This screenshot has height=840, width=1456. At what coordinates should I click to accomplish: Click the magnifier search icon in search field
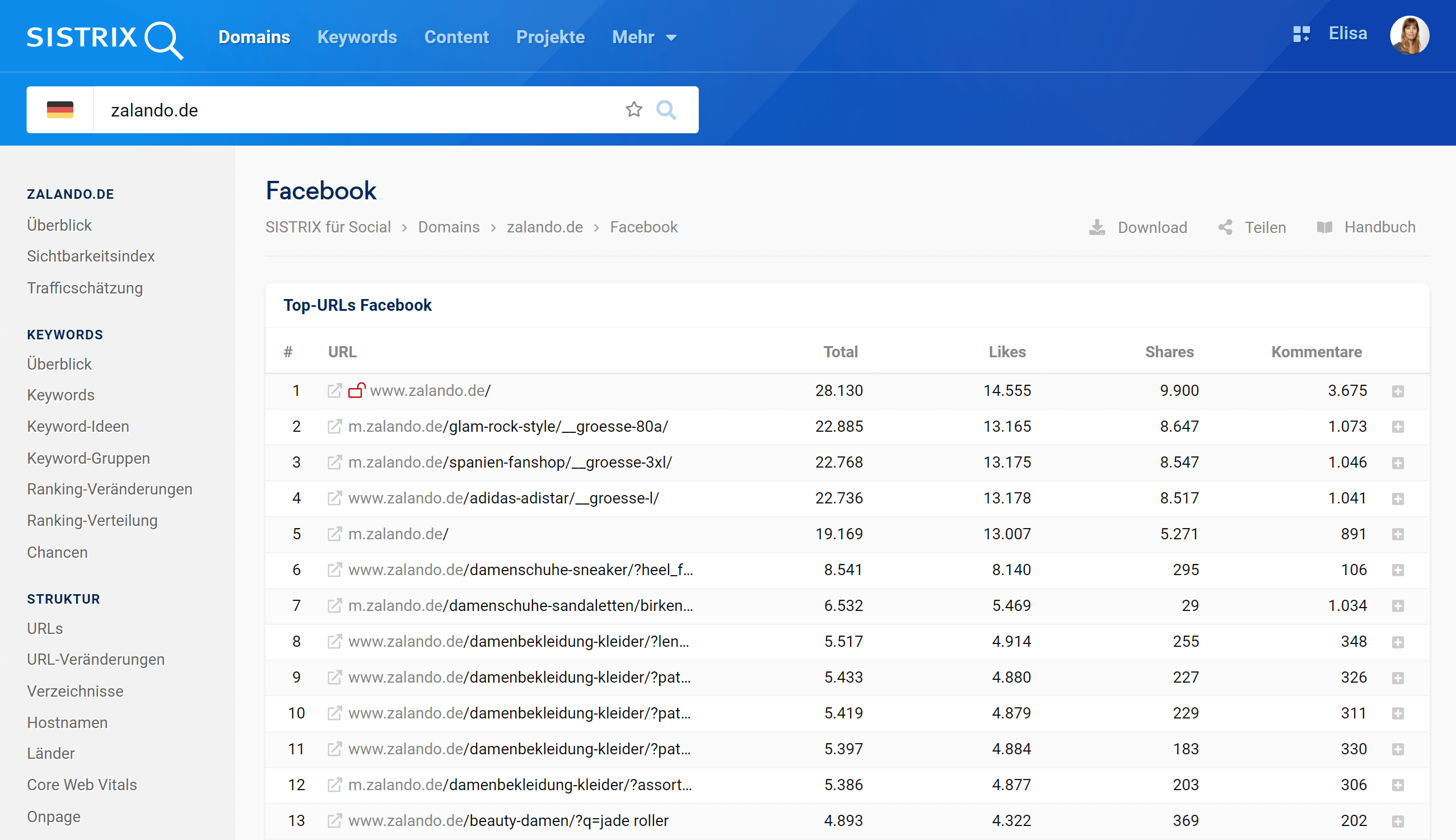[666, 109]
